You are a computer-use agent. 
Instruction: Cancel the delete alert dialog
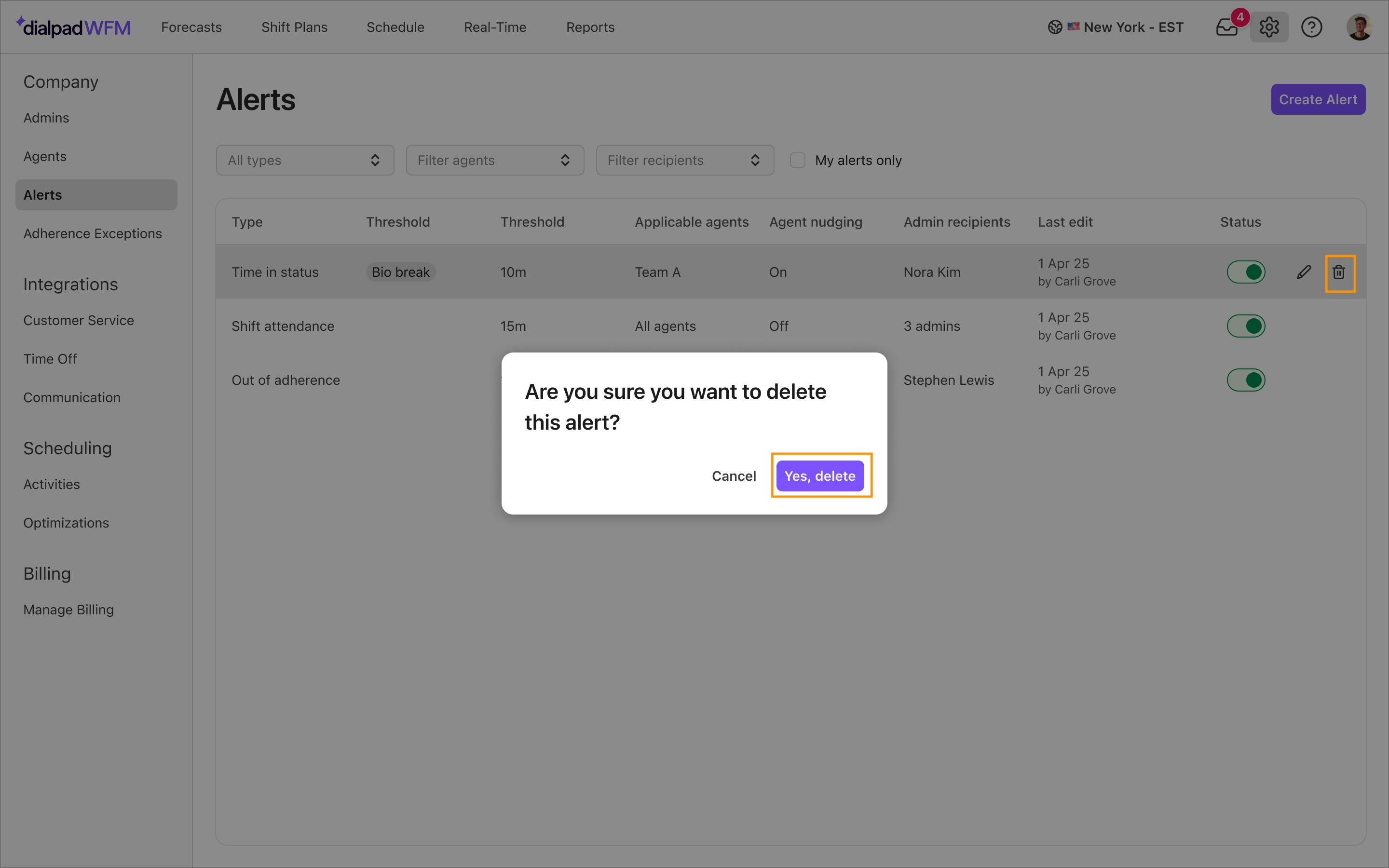point(734,476)
